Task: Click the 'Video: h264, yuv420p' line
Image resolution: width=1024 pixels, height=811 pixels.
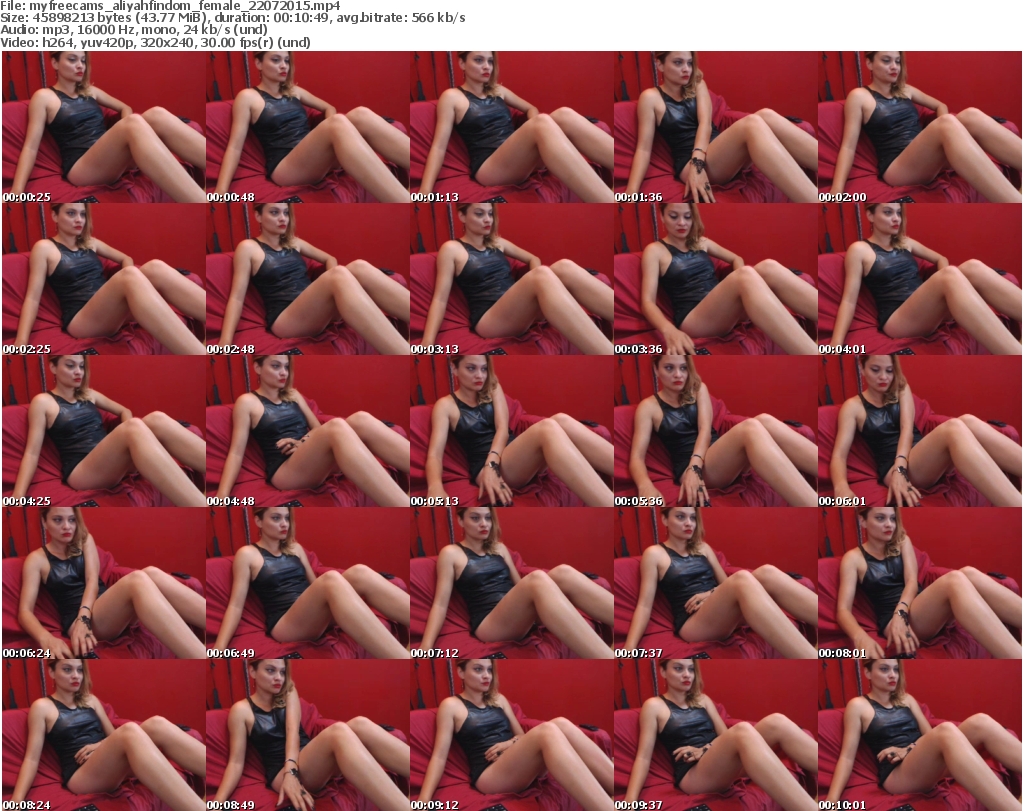Action: [x=155, y=42]
